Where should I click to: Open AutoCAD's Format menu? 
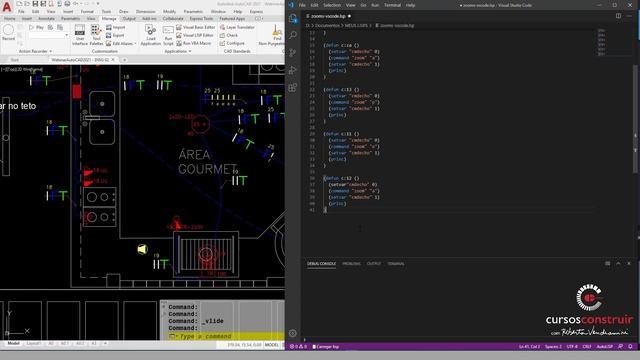point(87,12)
